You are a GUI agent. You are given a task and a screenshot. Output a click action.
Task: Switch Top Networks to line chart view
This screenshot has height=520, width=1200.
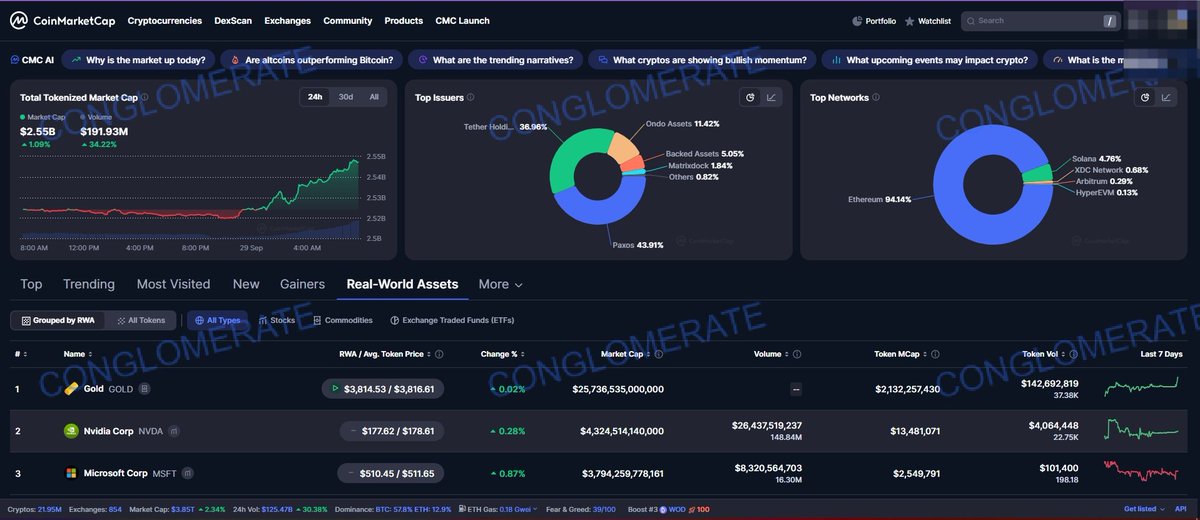point(1168,97)
